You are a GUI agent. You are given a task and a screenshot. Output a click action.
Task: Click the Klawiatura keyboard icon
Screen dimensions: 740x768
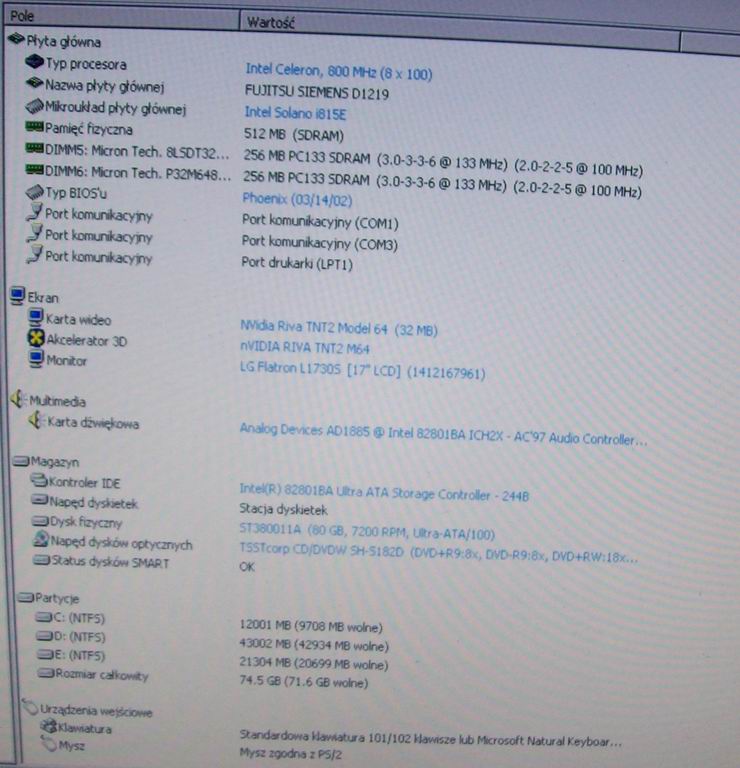coord(49,726)
